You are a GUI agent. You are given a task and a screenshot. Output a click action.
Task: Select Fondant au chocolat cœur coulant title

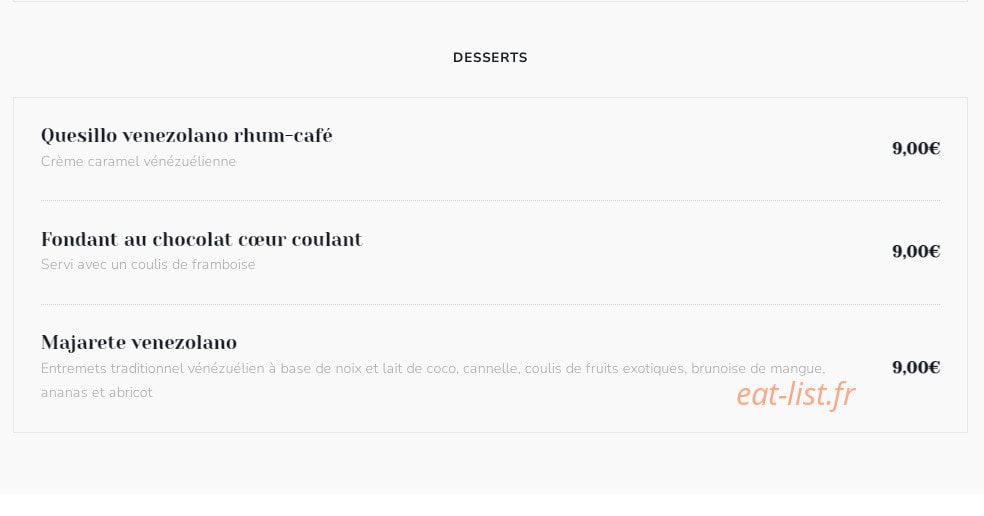pos(201,239)
